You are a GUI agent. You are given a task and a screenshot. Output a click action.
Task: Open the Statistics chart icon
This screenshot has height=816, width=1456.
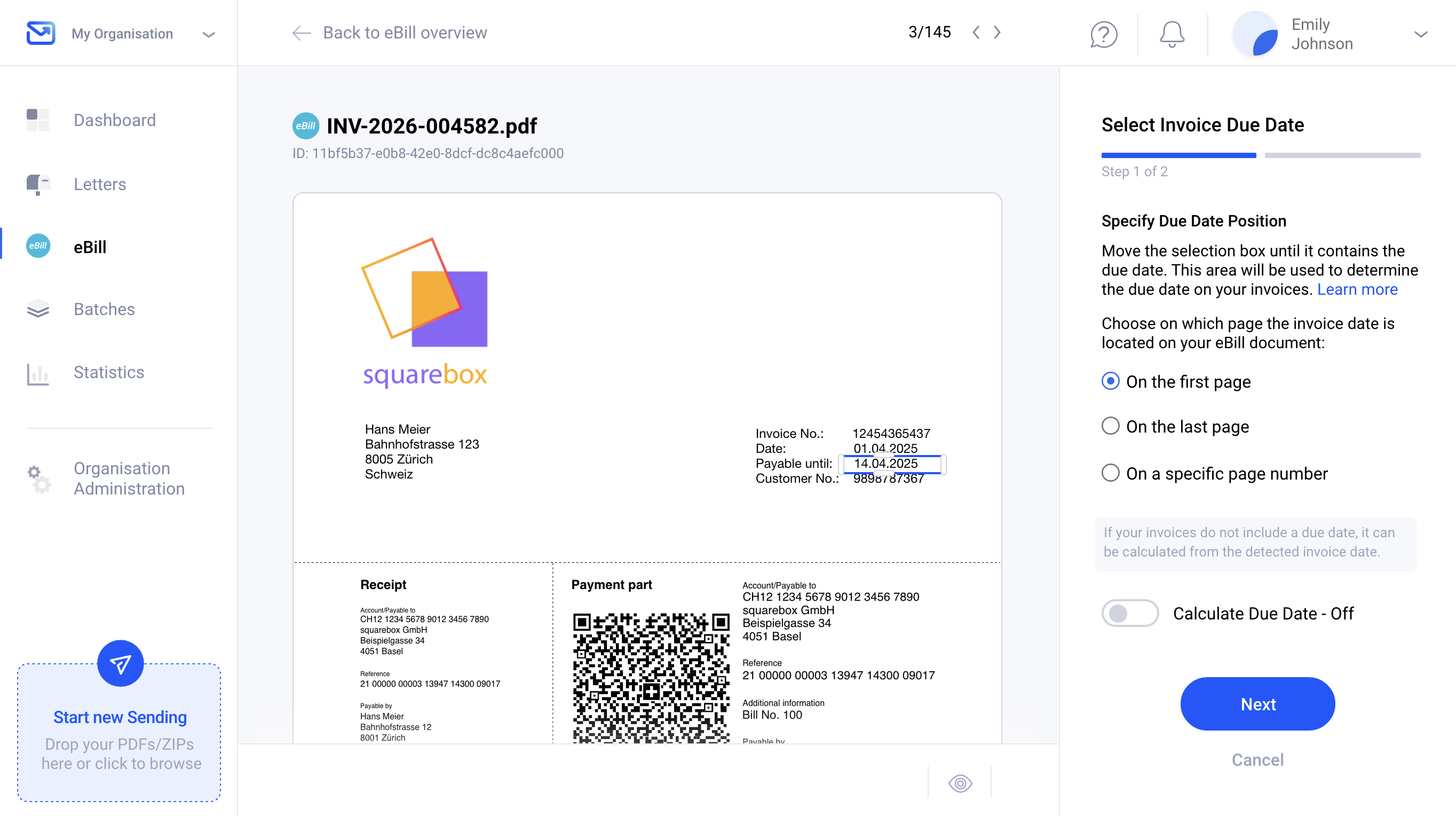pos(38,373)
